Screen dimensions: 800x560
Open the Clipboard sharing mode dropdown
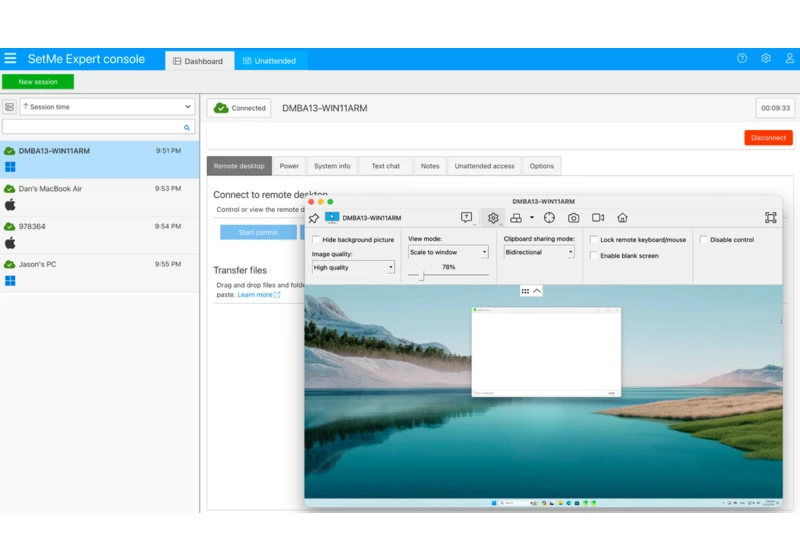(539, 252)
